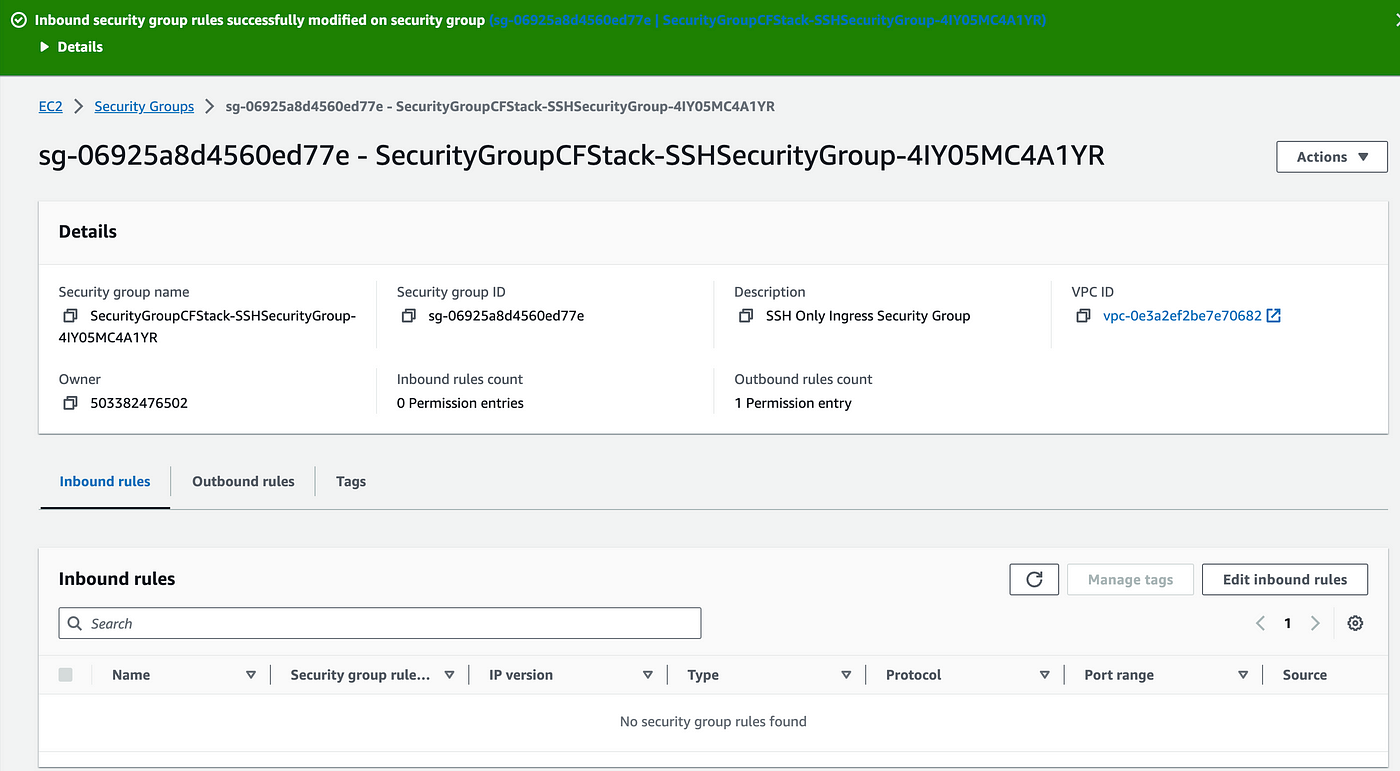1400x771 pixels.
Task: Open EC2 breadcrumb link
Action: pos(50,106)
